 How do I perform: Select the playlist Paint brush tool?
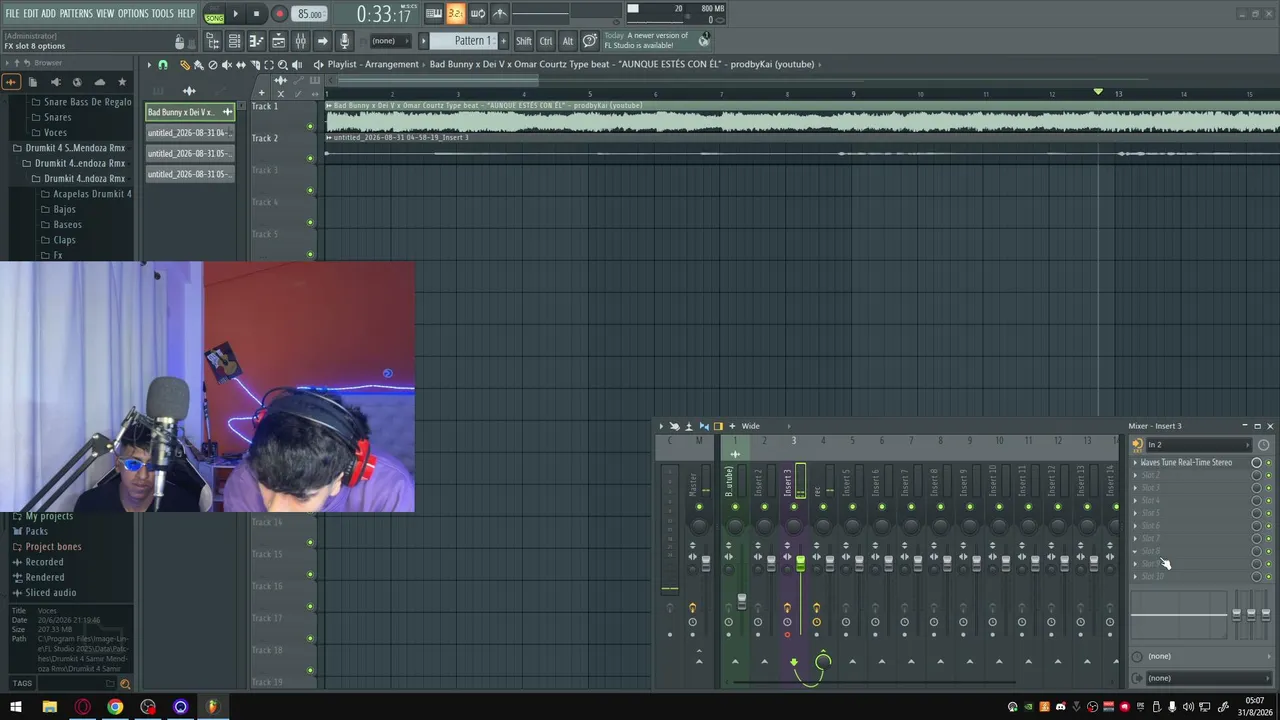[198, 65]
